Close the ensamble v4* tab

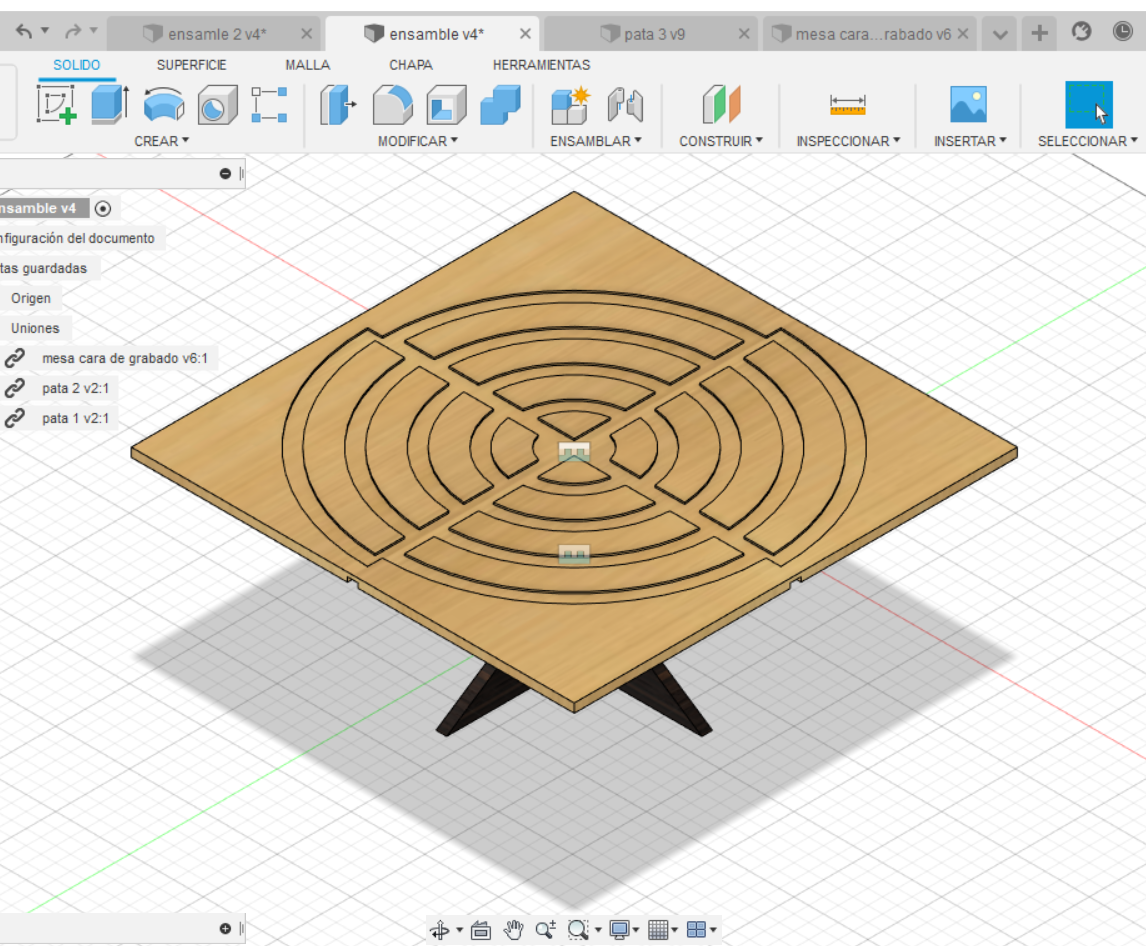(x=525, y=34)
